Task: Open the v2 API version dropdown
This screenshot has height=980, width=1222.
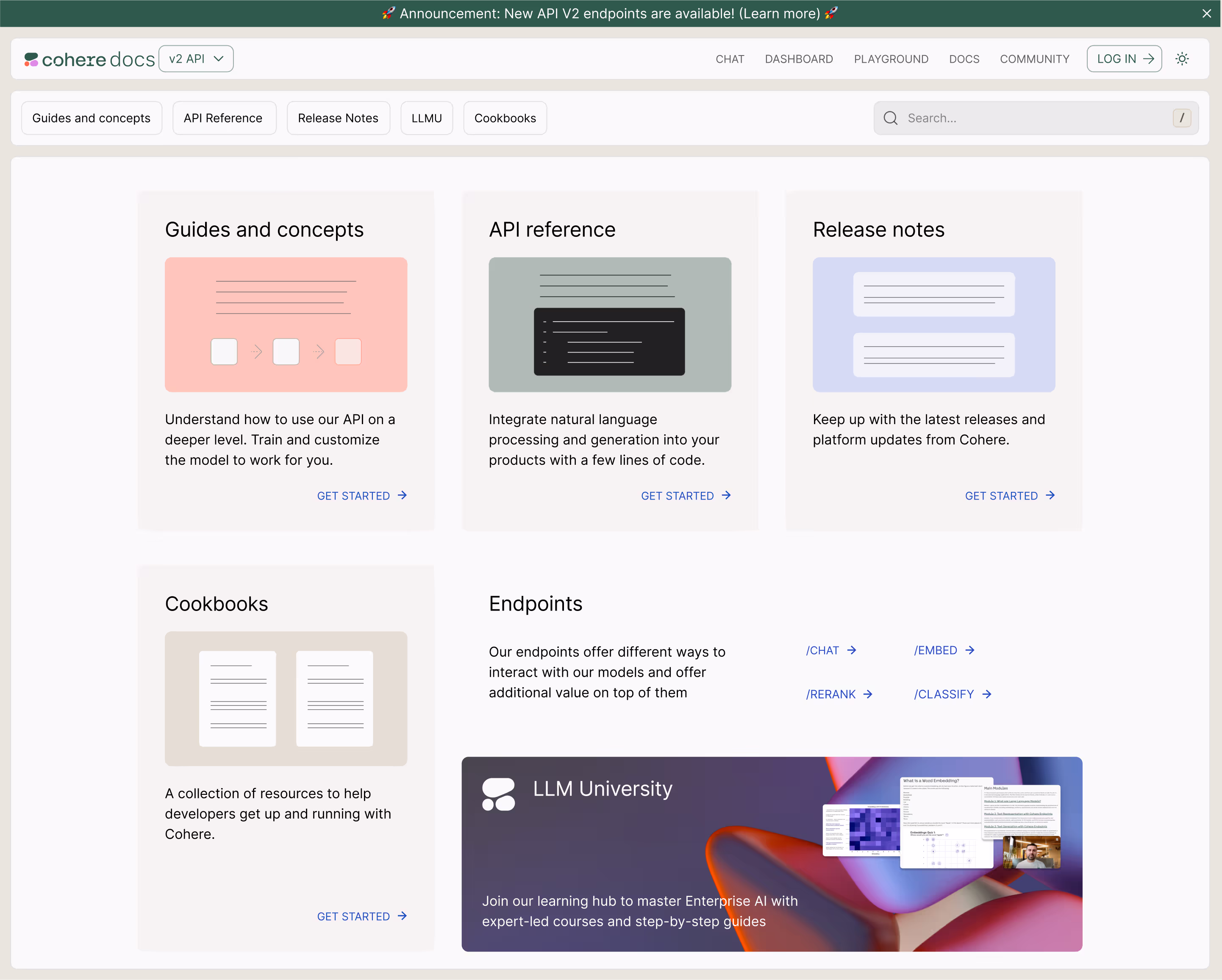Action: [196, 59]
